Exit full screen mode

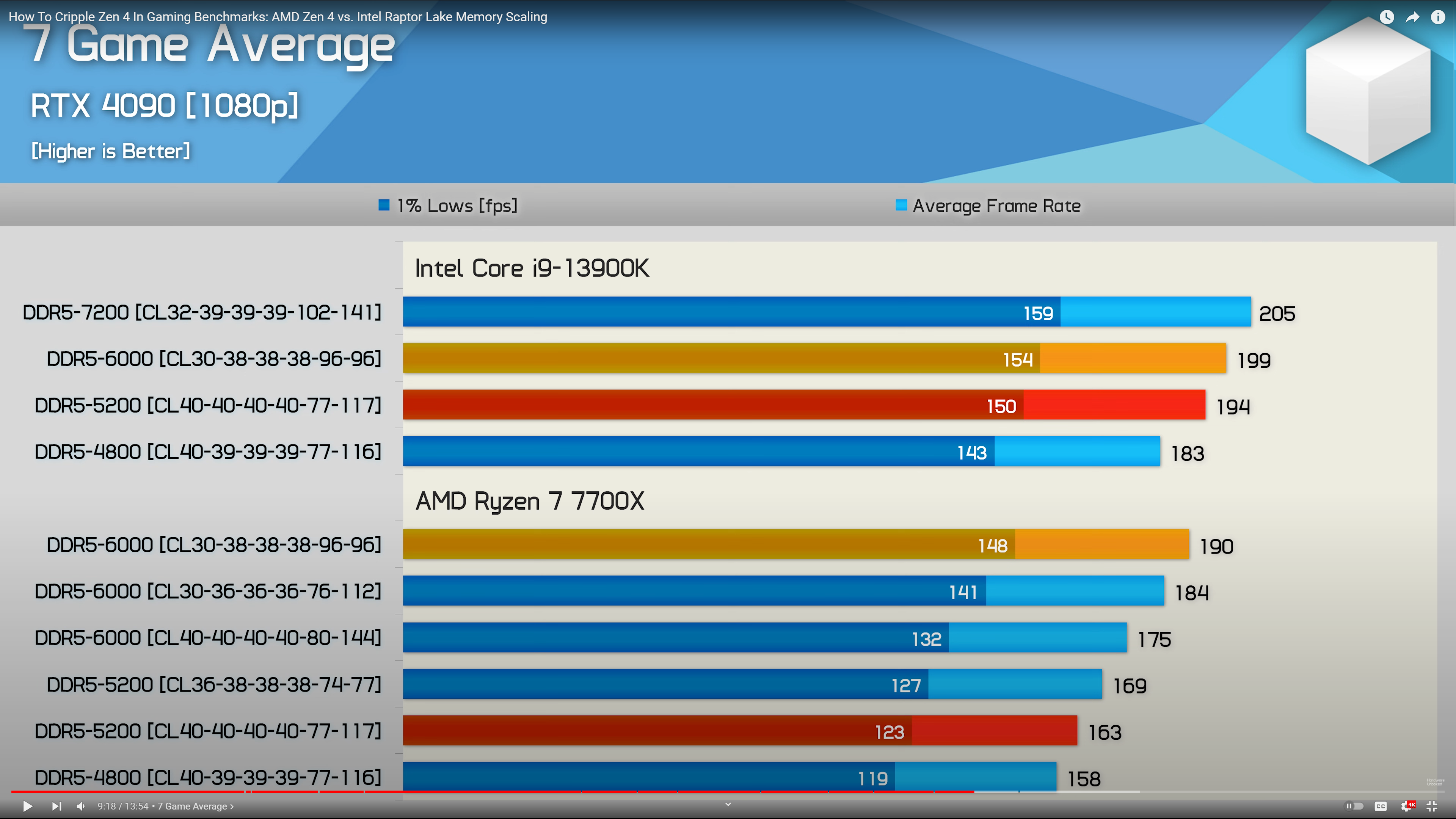pos(1432,806)
